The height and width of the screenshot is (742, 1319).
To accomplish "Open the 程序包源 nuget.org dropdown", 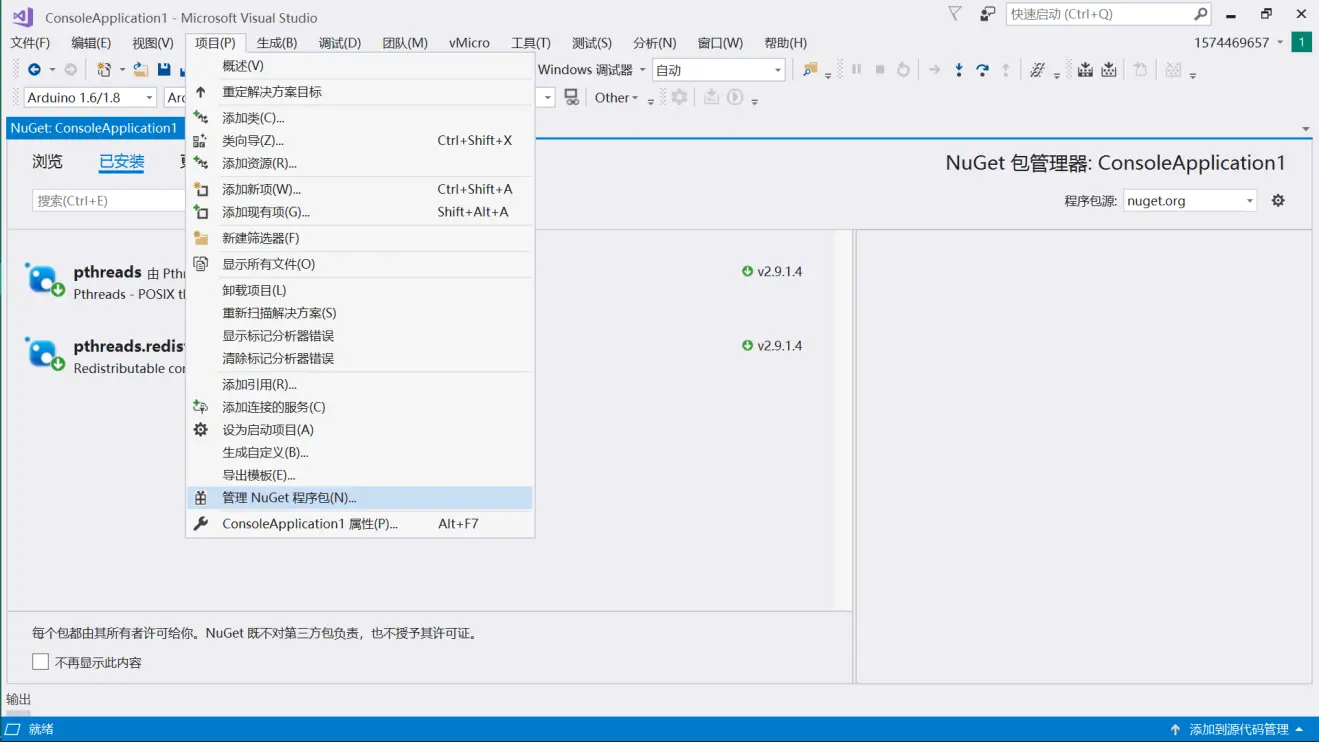I will [x=1189, y=200].
